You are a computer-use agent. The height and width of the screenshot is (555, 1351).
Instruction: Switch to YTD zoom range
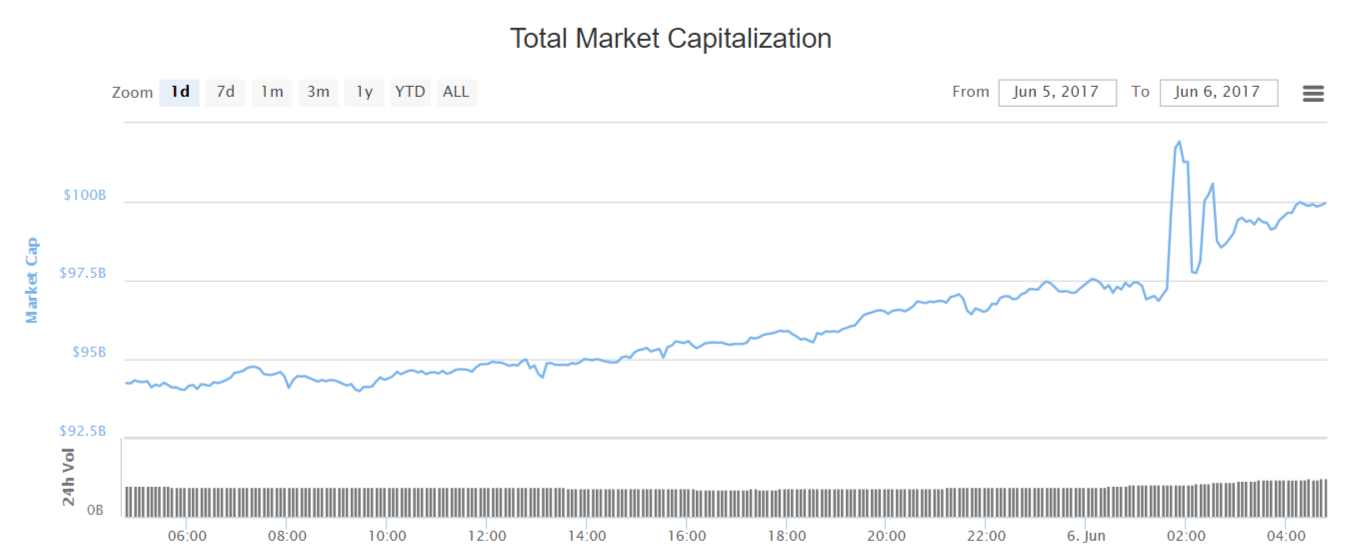click(410, 92)
